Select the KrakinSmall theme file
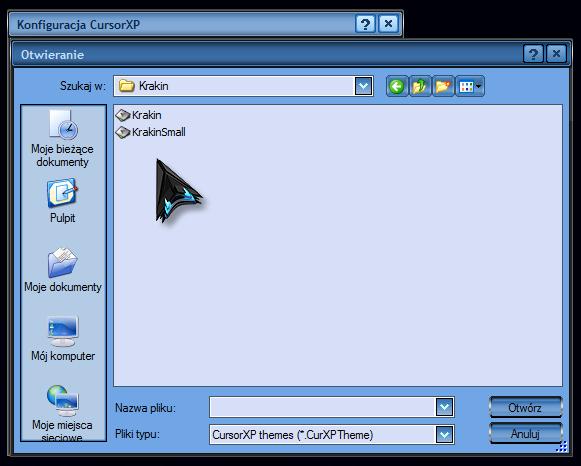The image size is (581, 466). pyautogui.click(x=150, y=132)
